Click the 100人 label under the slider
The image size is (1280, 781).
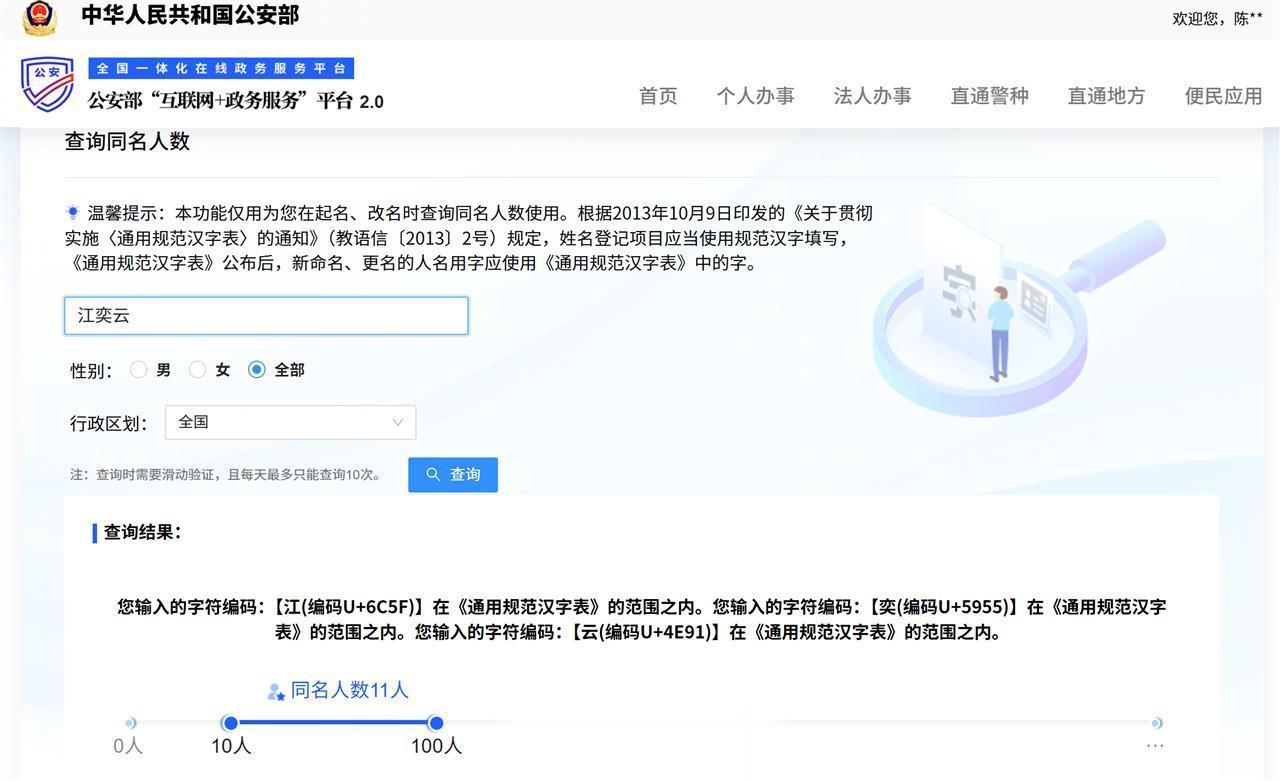coord(436,746)
